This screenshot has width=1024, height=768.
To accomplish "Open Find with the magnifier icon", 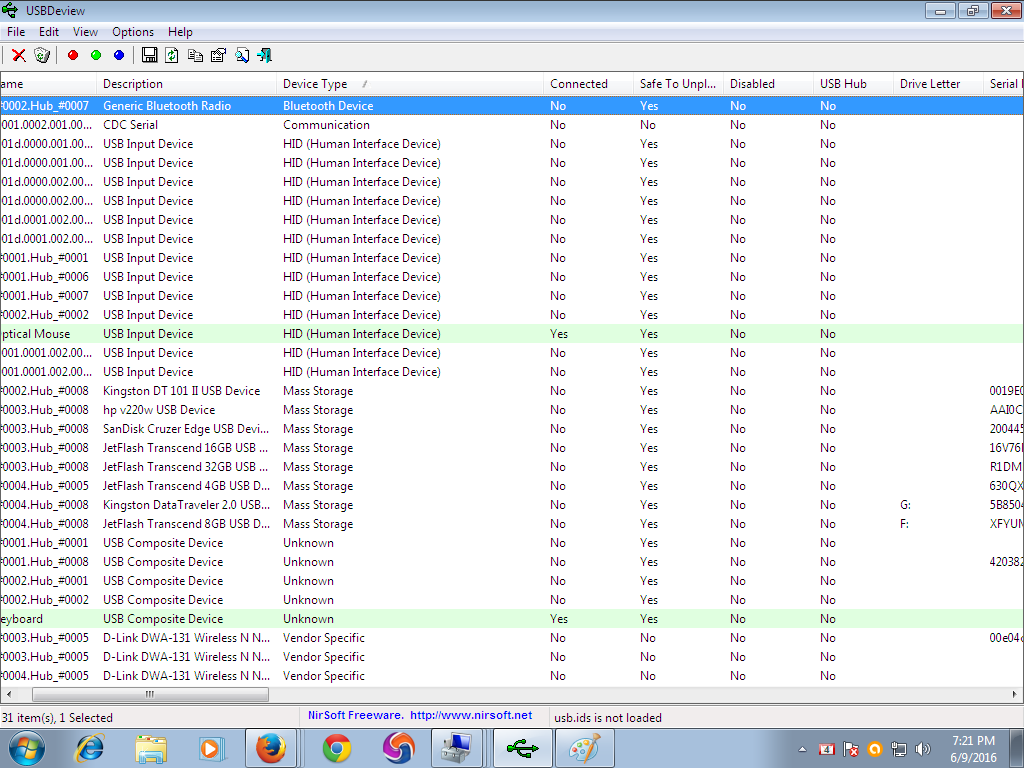I will coord(242,56).
